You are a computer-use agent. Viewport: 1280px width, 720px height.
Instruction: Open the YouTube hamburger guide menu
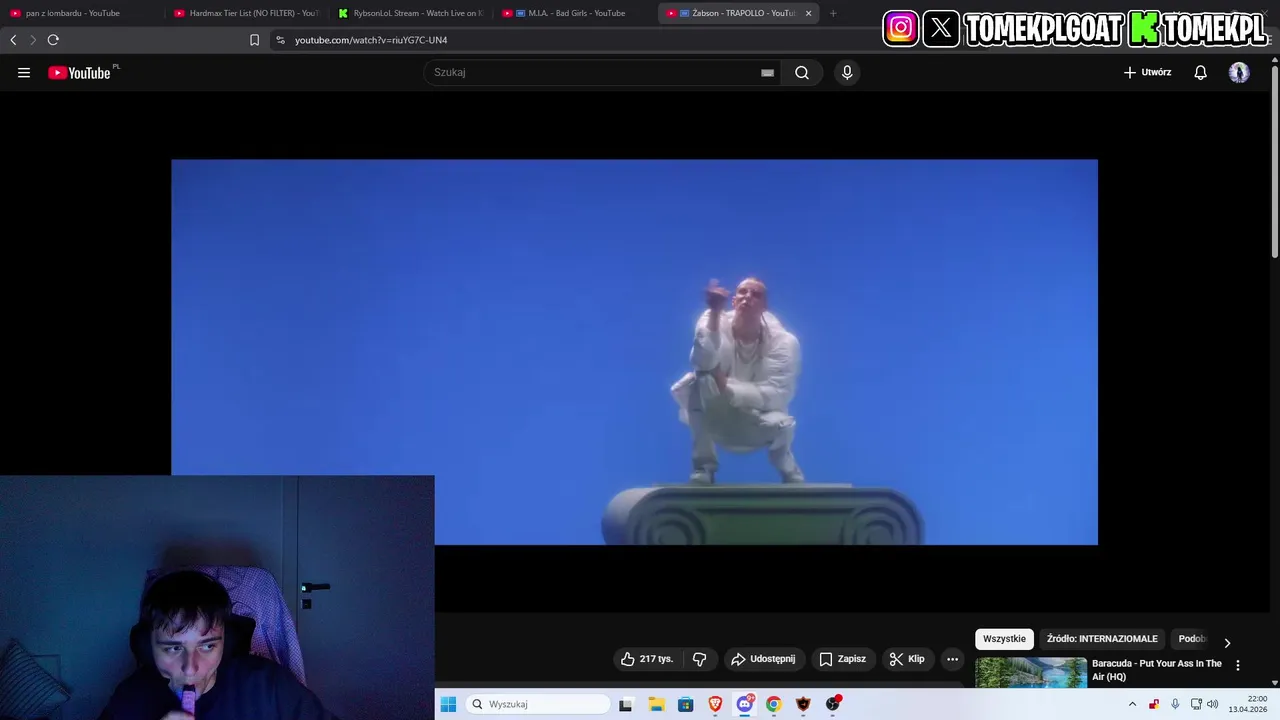pos(24,72)
